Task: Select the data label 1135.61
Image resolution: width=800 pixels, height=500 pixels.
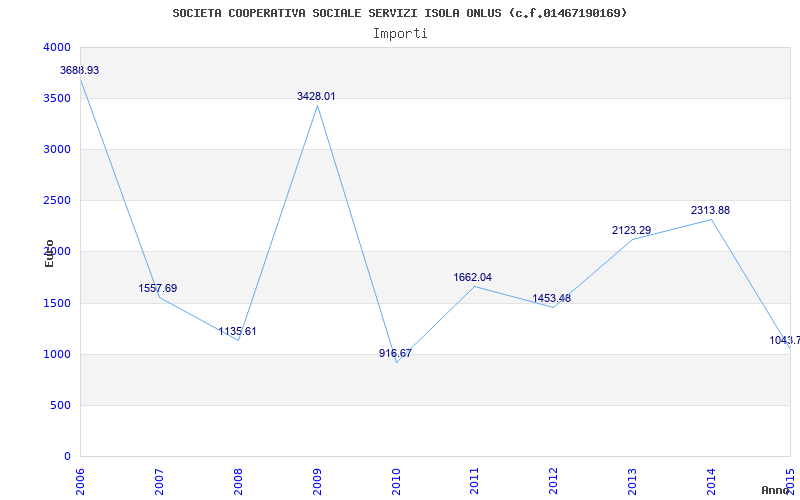Action: click(x=237, y=331)
